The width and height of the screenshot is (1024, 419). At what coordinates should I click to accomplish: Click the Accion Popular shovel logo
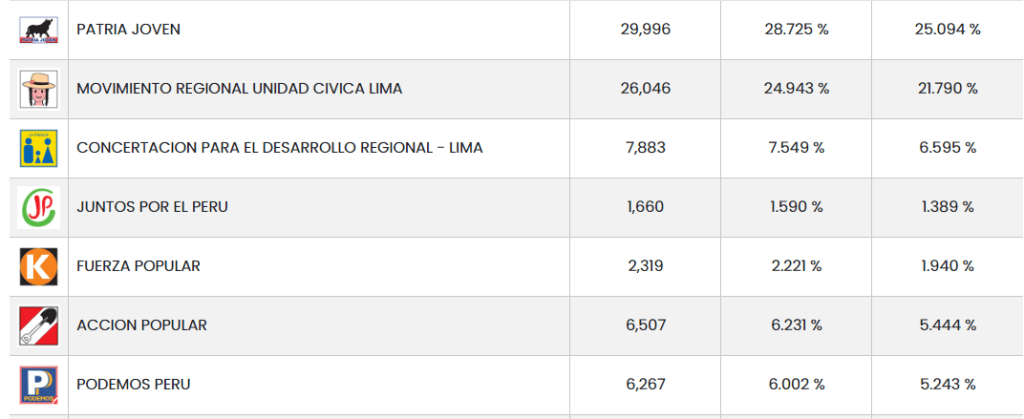pos(39,325)
